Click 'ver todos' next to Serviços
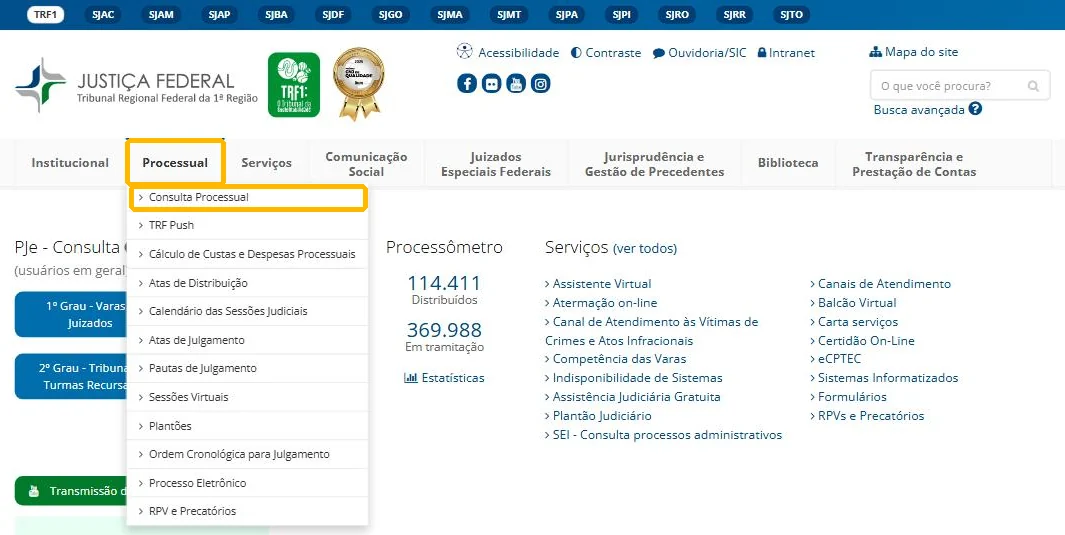The image size is (1065, 535). [x=645, y=249]
